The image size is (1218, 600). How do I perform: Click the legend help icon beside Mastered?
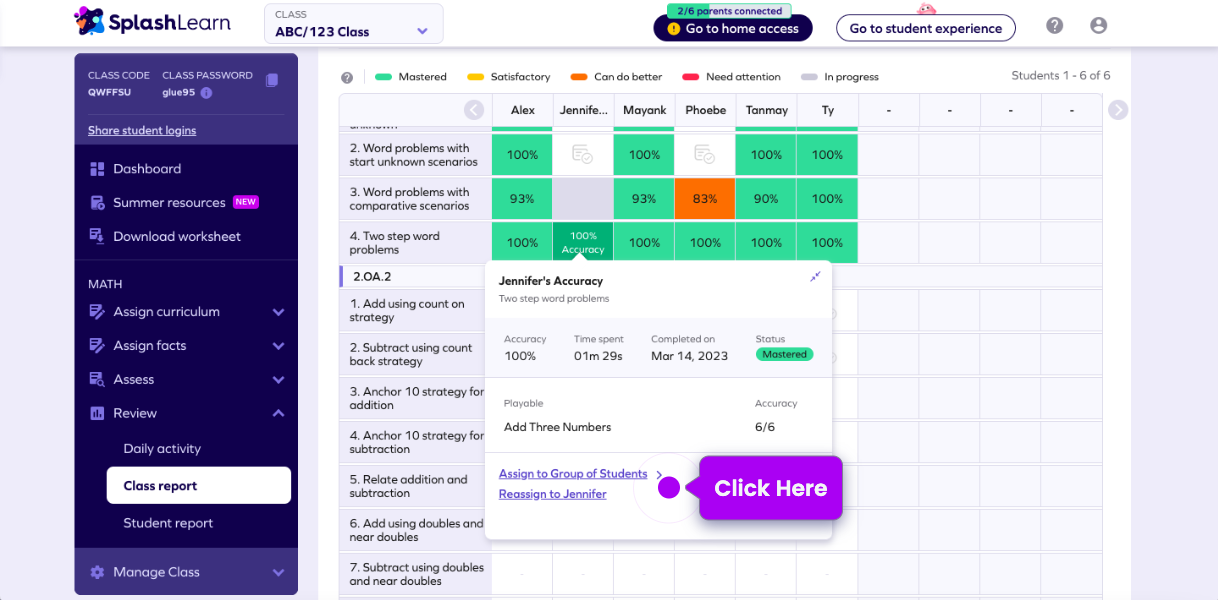(347, 78)
